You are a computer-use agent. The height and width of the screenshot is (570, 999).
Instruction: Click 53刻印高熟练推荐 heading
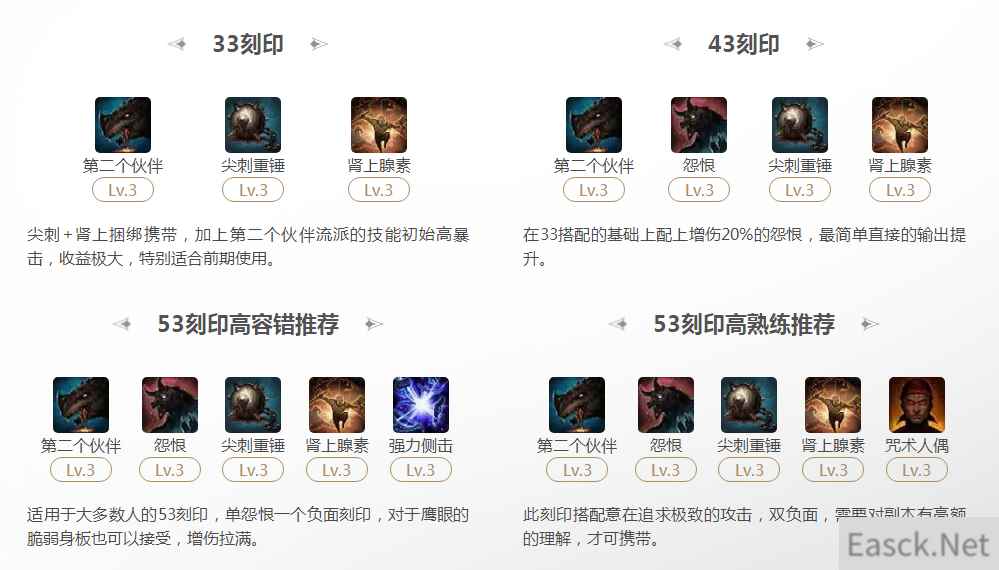744,324
